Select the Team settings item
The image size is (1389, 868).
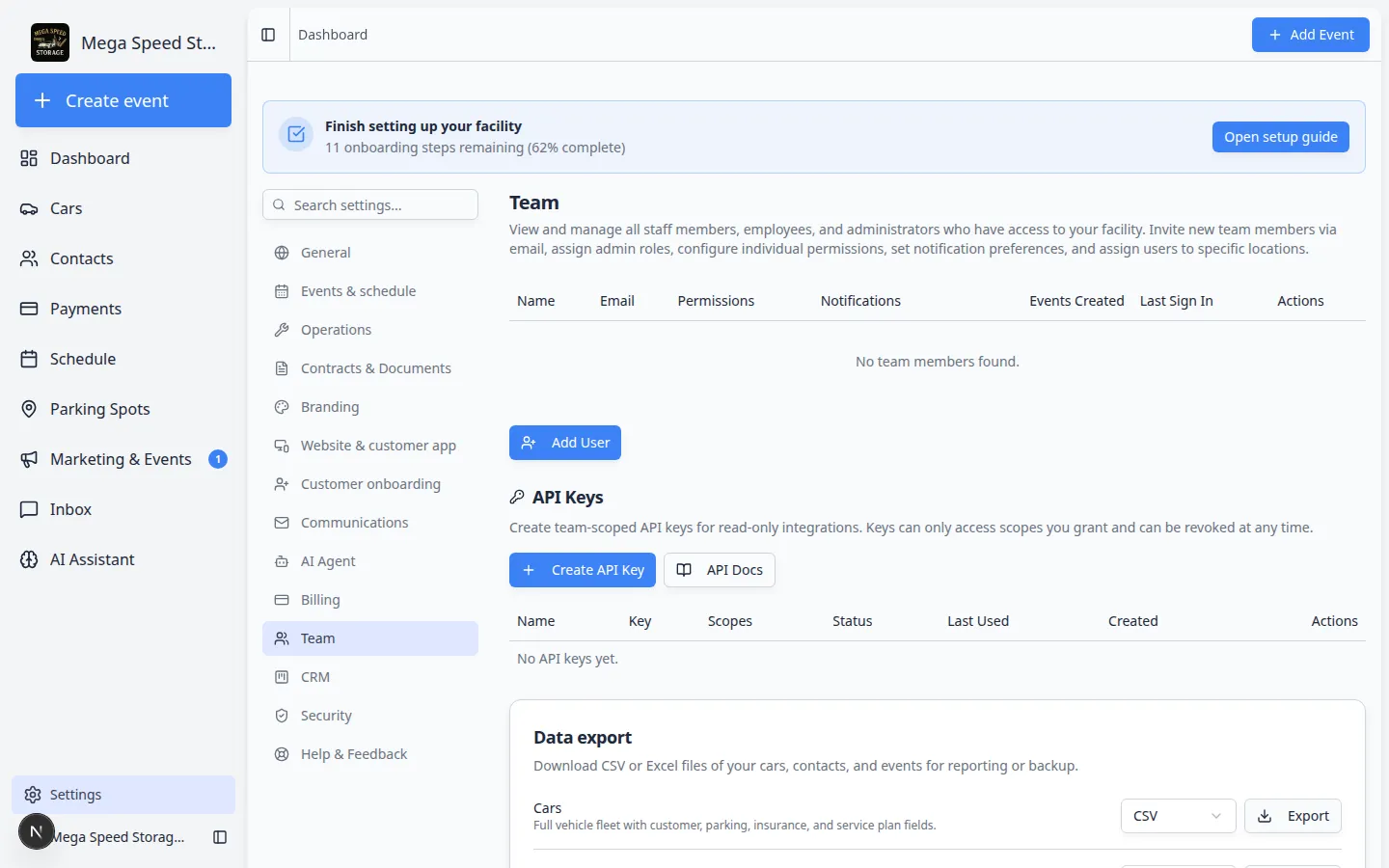[x=370, y=638]
